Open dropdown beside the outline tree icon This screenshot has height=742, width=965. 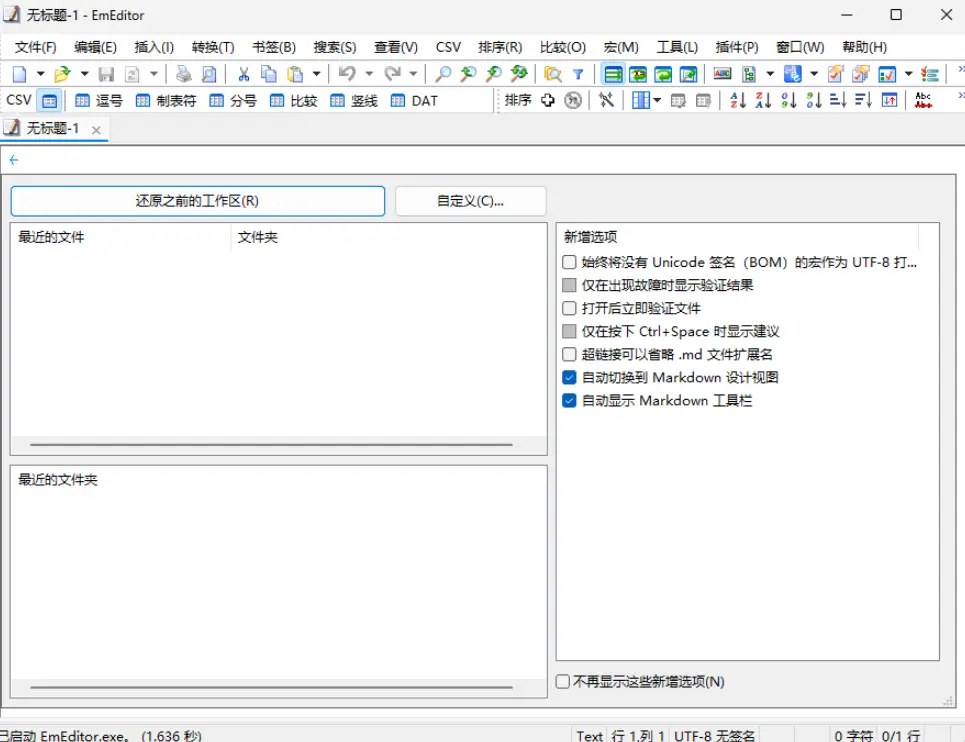(x=770, y=74)
